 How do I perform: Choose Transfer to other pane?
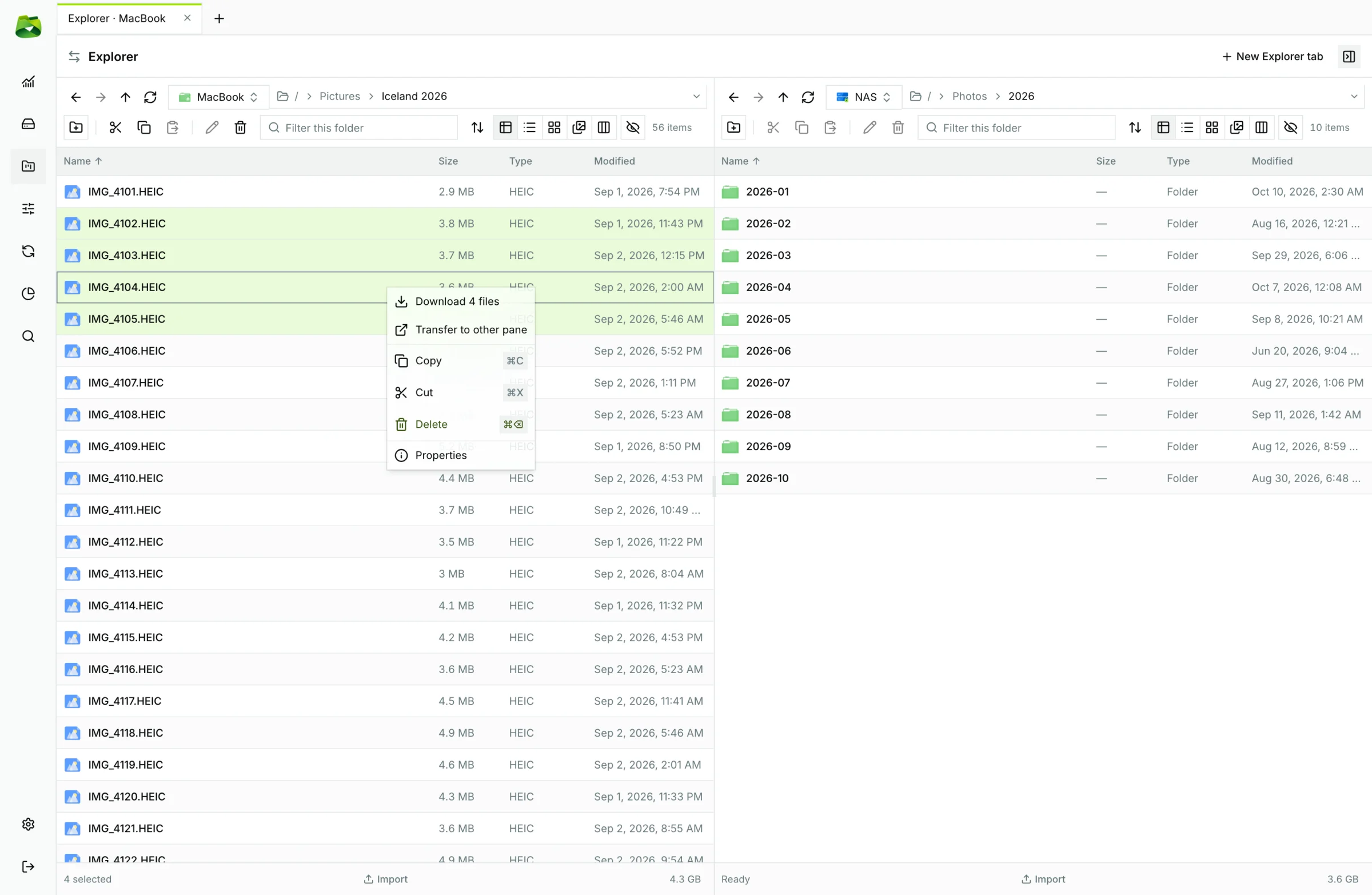(461, 329)
